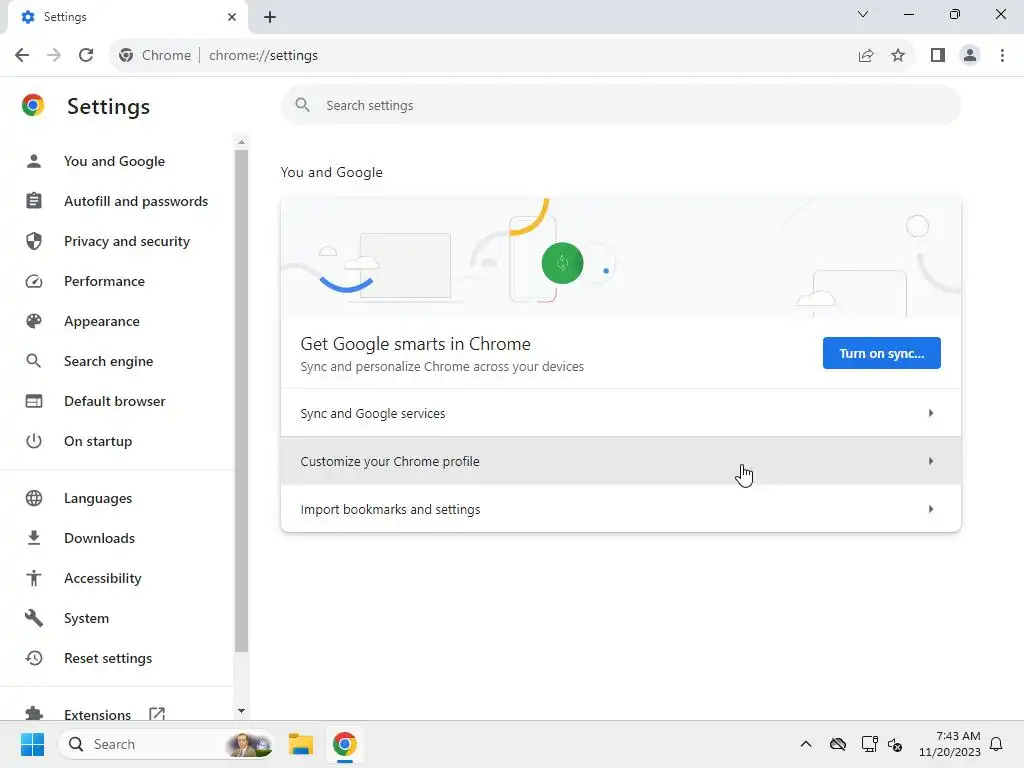Click the Reset settings history icon

click(34, 658)
